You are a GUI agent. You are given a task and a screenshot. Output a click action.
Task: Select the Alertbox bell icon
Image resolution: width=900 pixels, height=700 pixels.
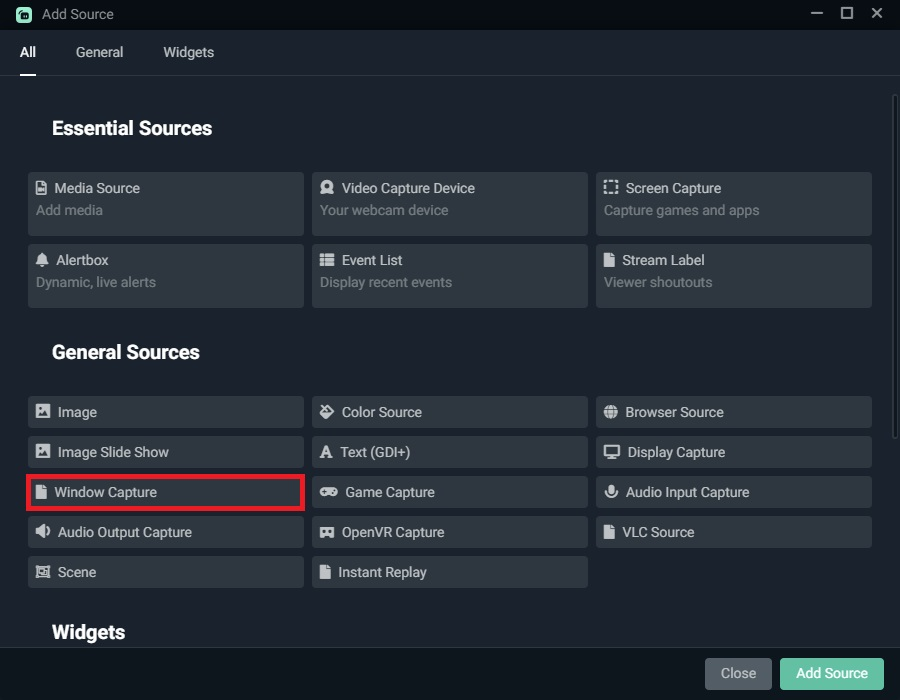point(42,260)
